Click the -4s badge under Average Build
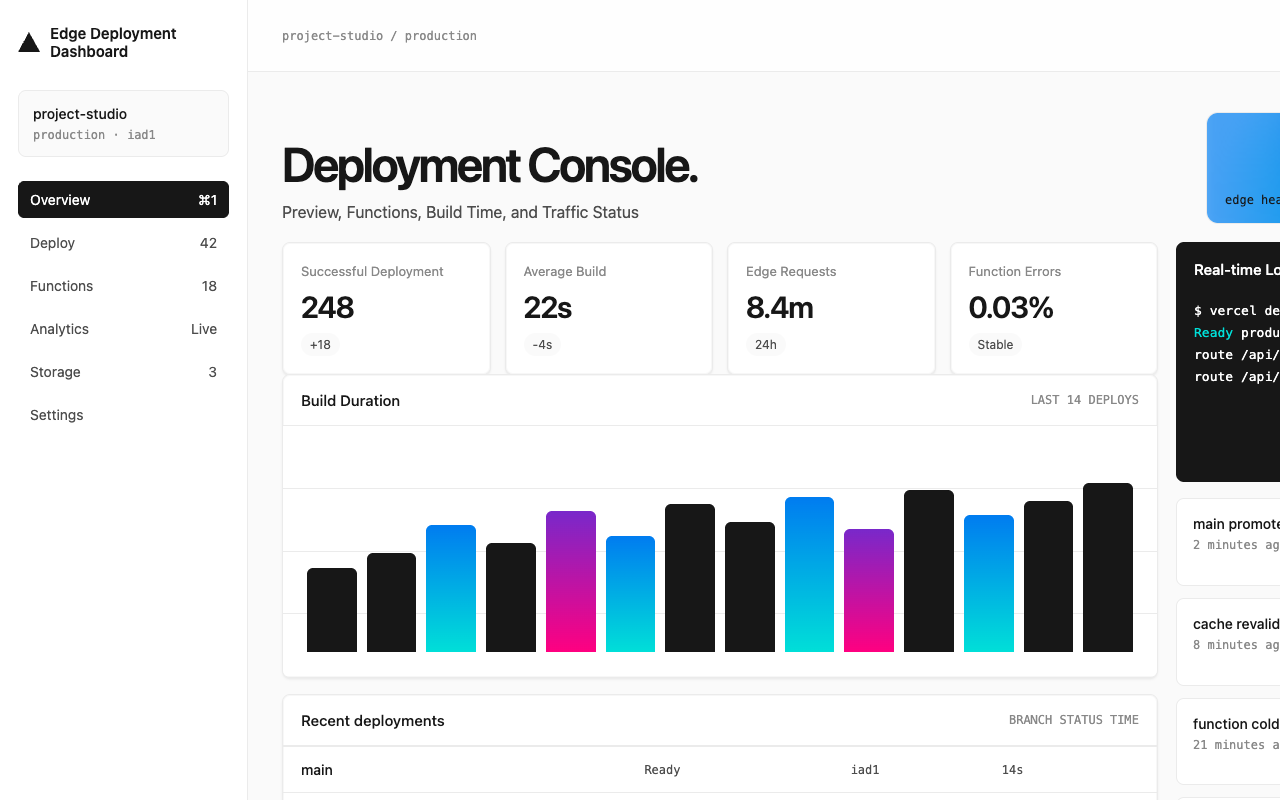1280x800 pixels. 542,345
